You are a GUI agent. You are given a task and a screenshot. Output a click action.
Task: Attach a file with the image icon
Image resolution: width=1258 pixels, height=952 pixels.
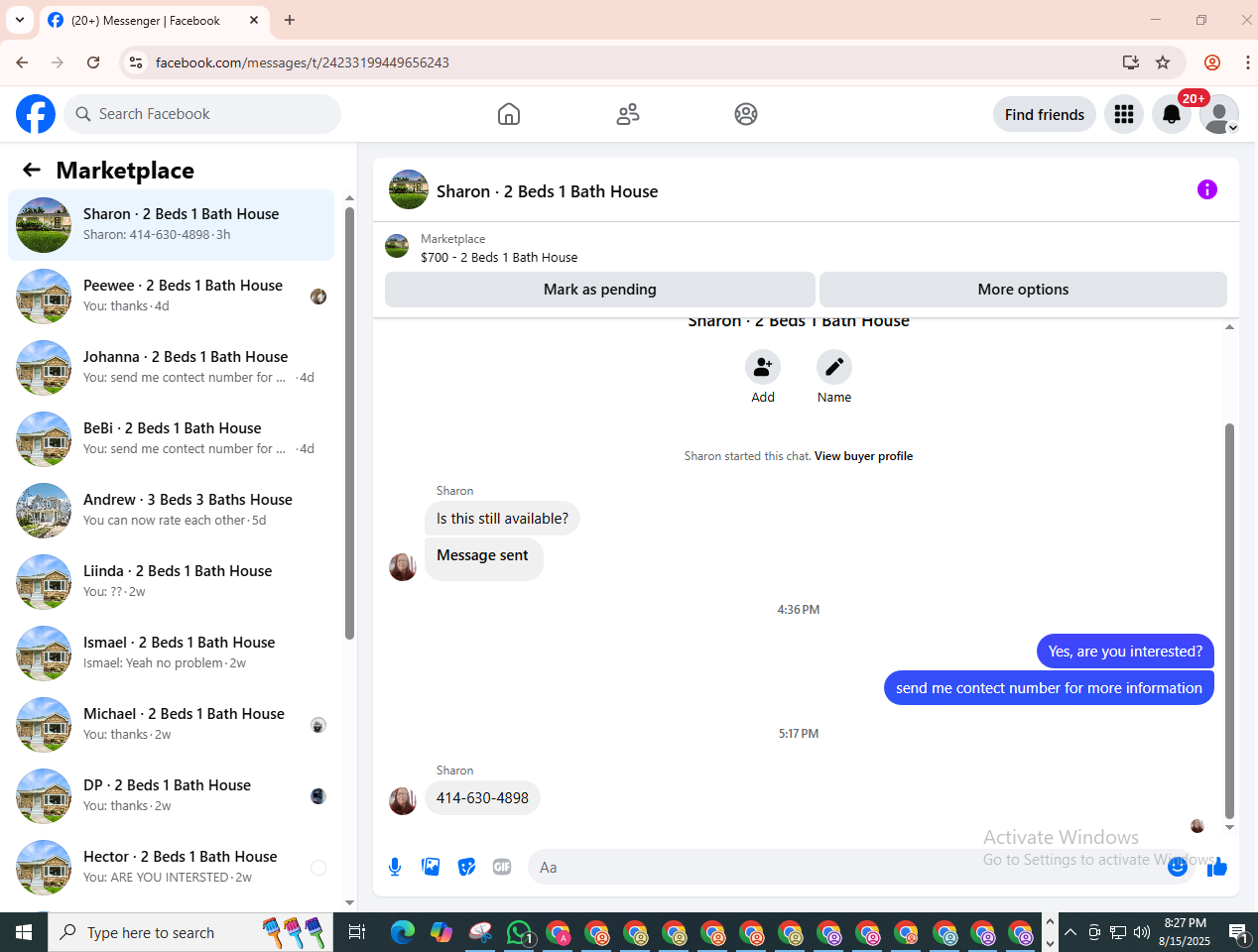[431, 867]
